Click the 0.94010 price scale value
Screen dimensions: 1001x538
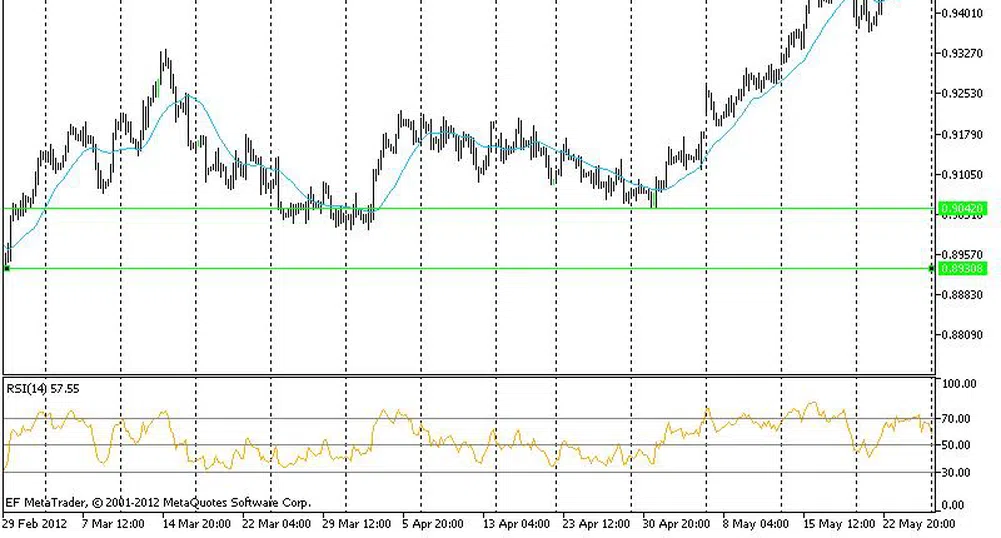pos(962,13)
